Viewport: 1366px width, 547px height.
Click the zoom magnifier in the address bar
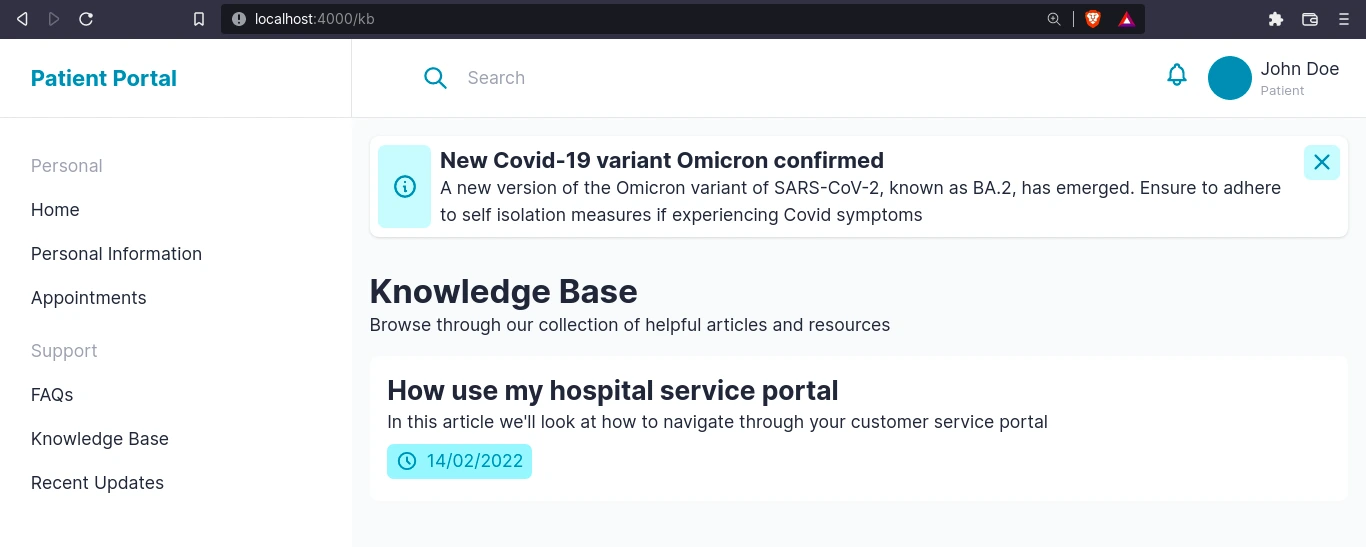[1054, 19]
